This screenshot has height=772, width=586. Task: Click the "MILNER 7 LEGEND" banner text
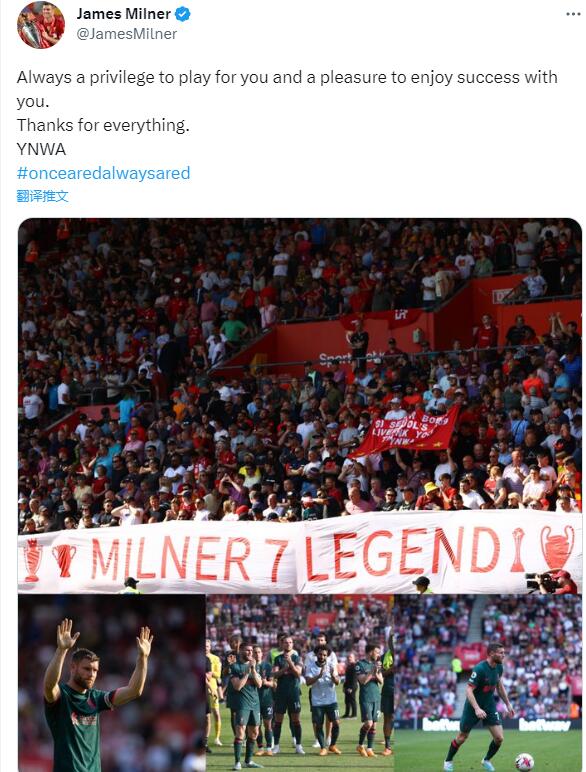pyautogui.click(x=295, y=555)
